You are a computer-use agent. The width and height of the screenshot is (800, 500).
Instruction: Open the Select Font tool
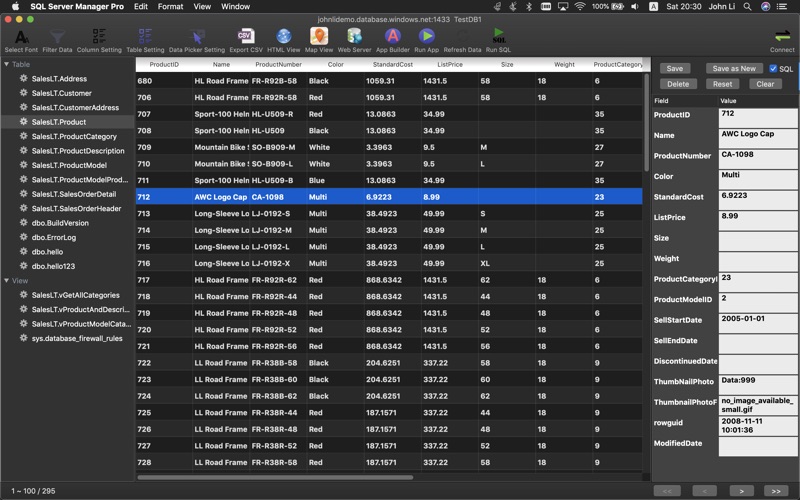[21, 40]
